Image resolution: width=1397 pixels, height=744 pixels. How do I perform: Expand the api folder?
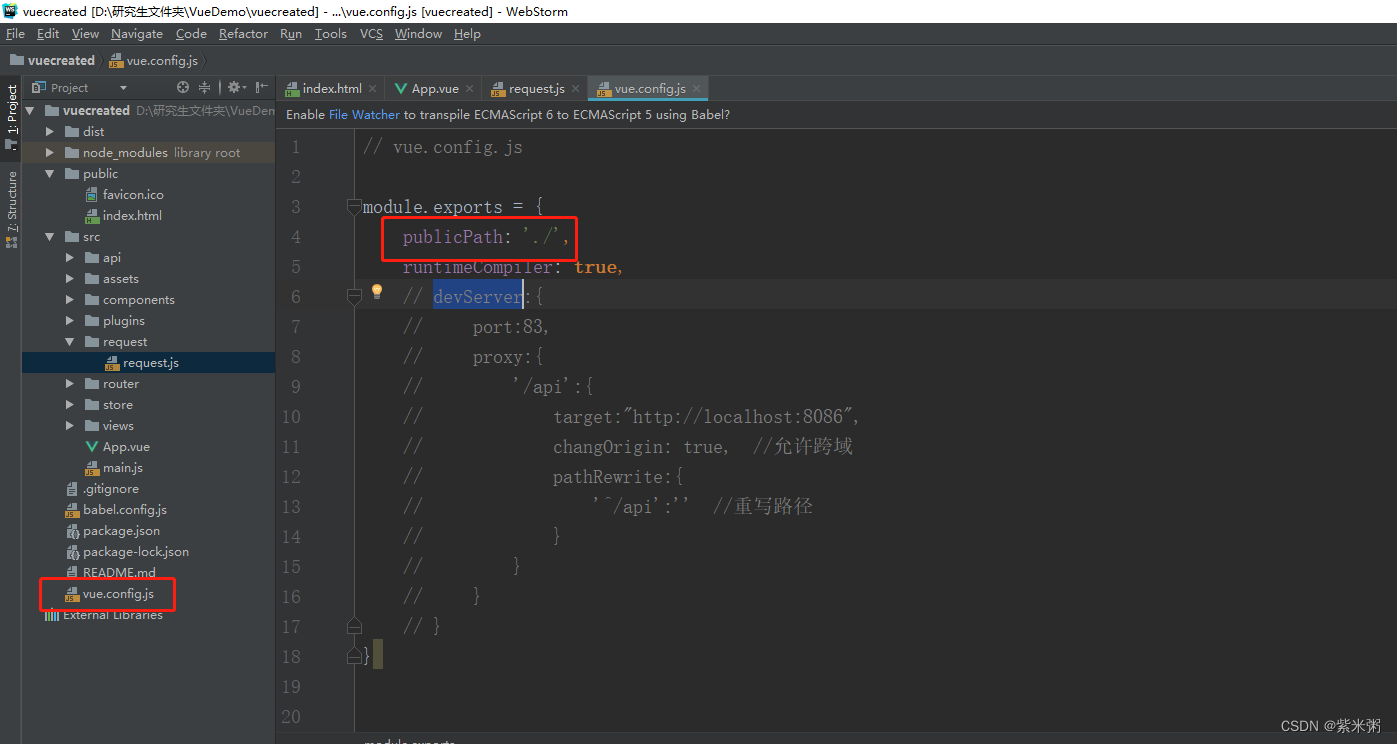(70, 258)
